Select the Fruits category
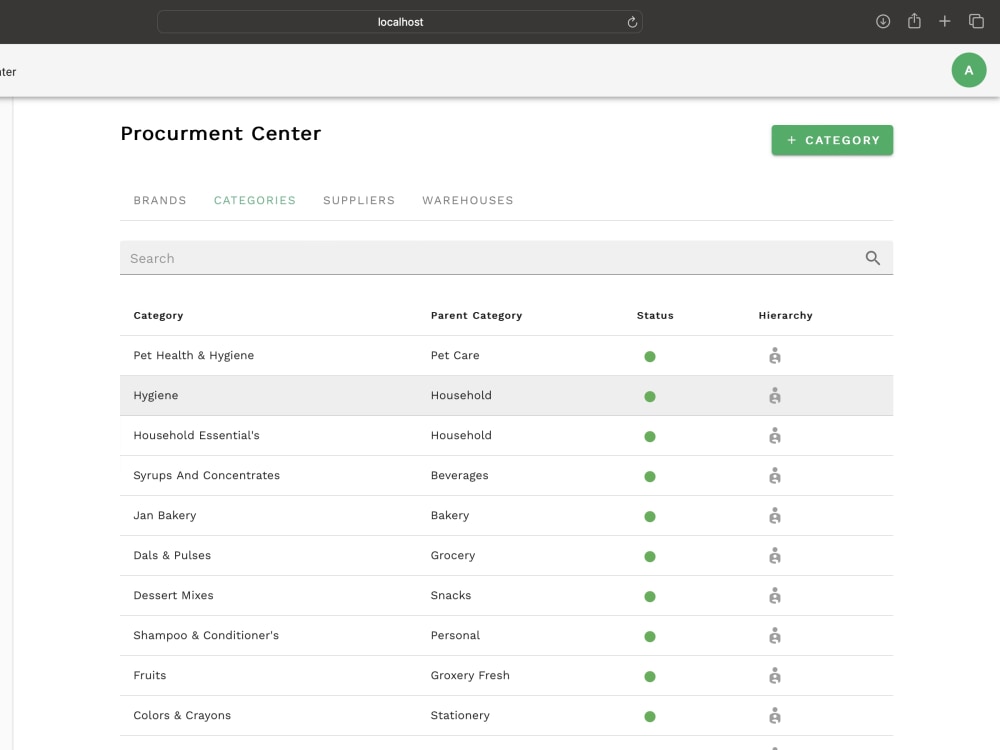Viewport: 1000px width, 750px height. (150, 675)
